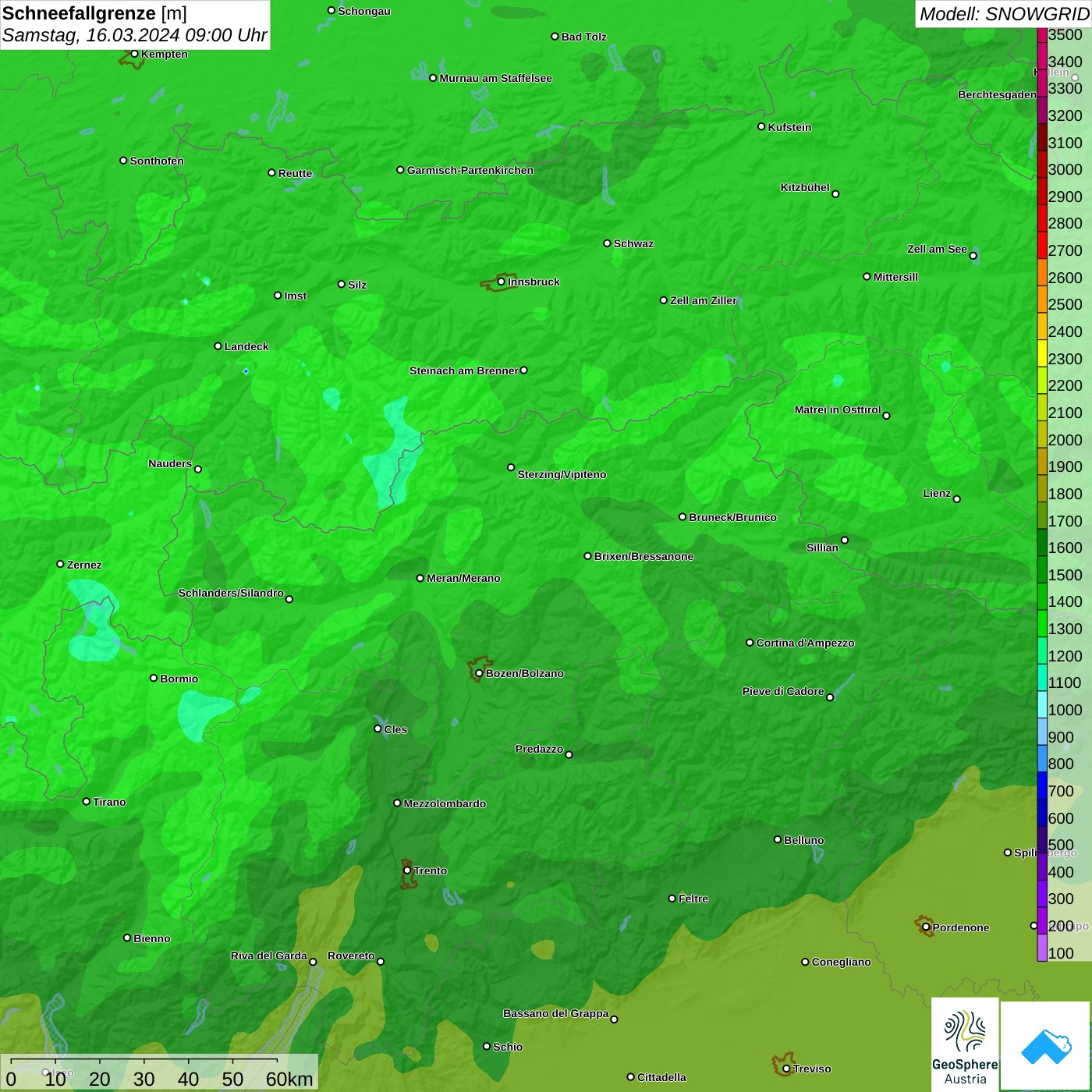The width and height of the screenshot is (1092, 1092).
Task: Click the Pordenone city marker dot
Action: tap(926, 927)
